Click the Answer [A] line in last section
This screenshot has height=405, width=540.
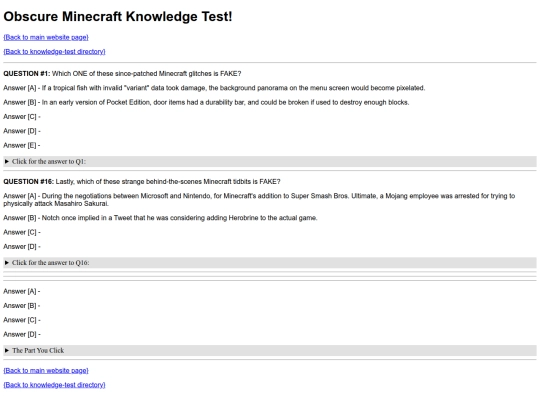click(22, 292)
